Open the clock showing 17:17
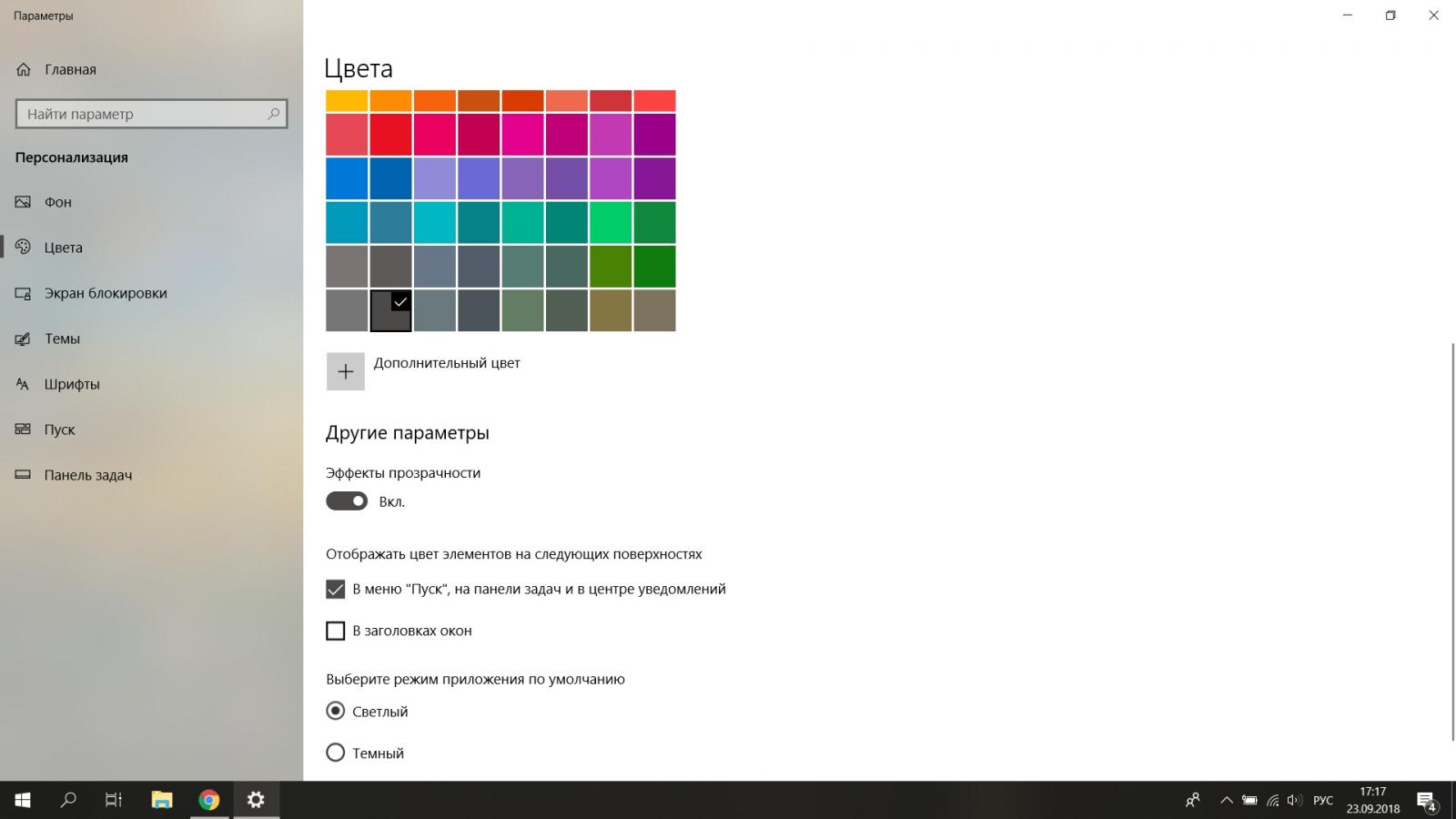The width and height of the screenshot is (1456, 819). (x=1373, y=800)
